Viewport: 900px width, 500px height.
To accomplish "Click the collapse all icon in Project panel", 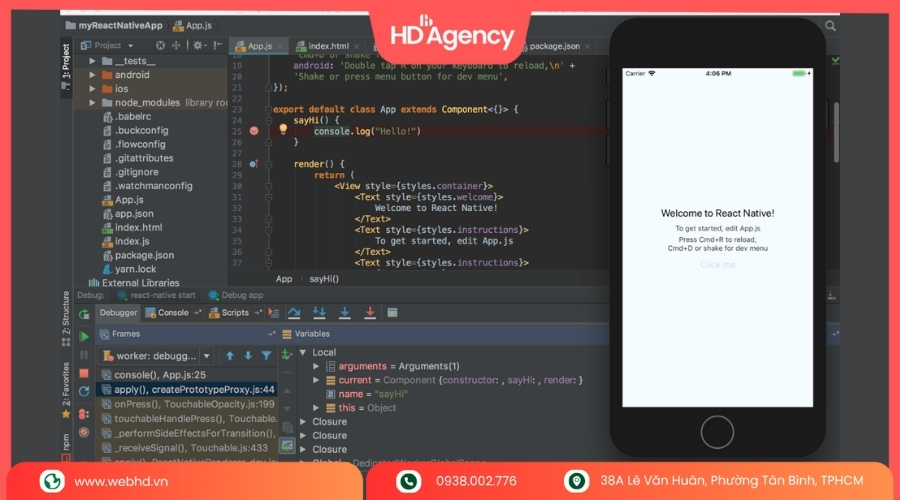I will (176, 45).
